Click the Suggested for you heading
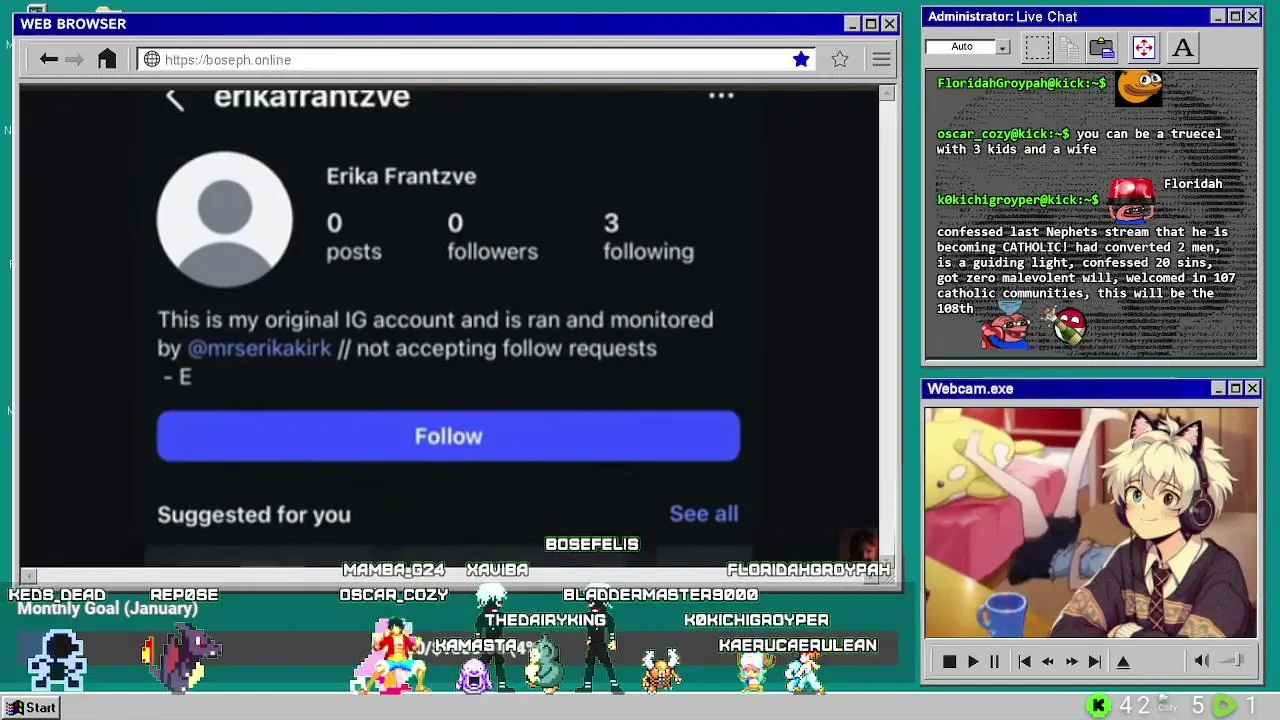This screenshot has height=720, width=1280. (x=254, y=514)
